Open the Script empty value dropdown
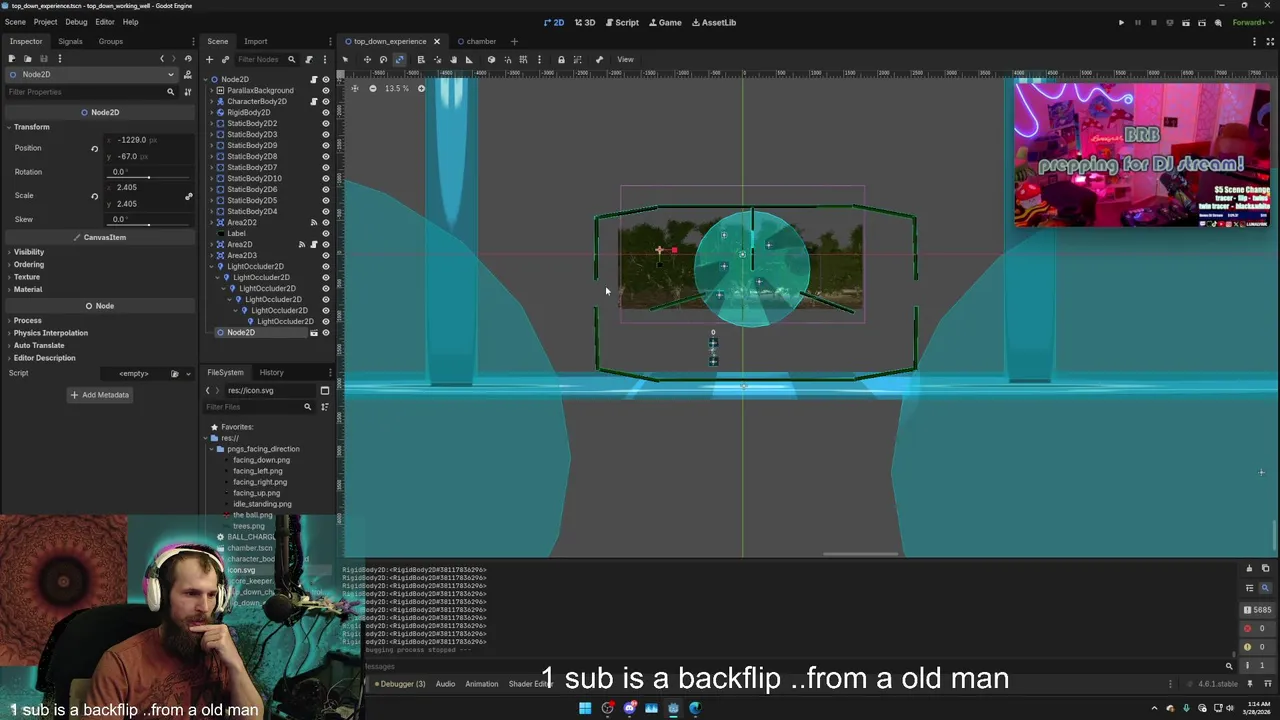1280x720 pixels. point(188,373)
